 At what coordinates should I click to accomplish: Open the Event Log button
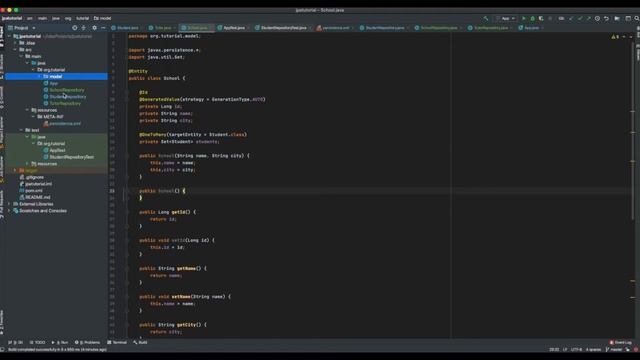pyautogui.click(x=621, y=342)
